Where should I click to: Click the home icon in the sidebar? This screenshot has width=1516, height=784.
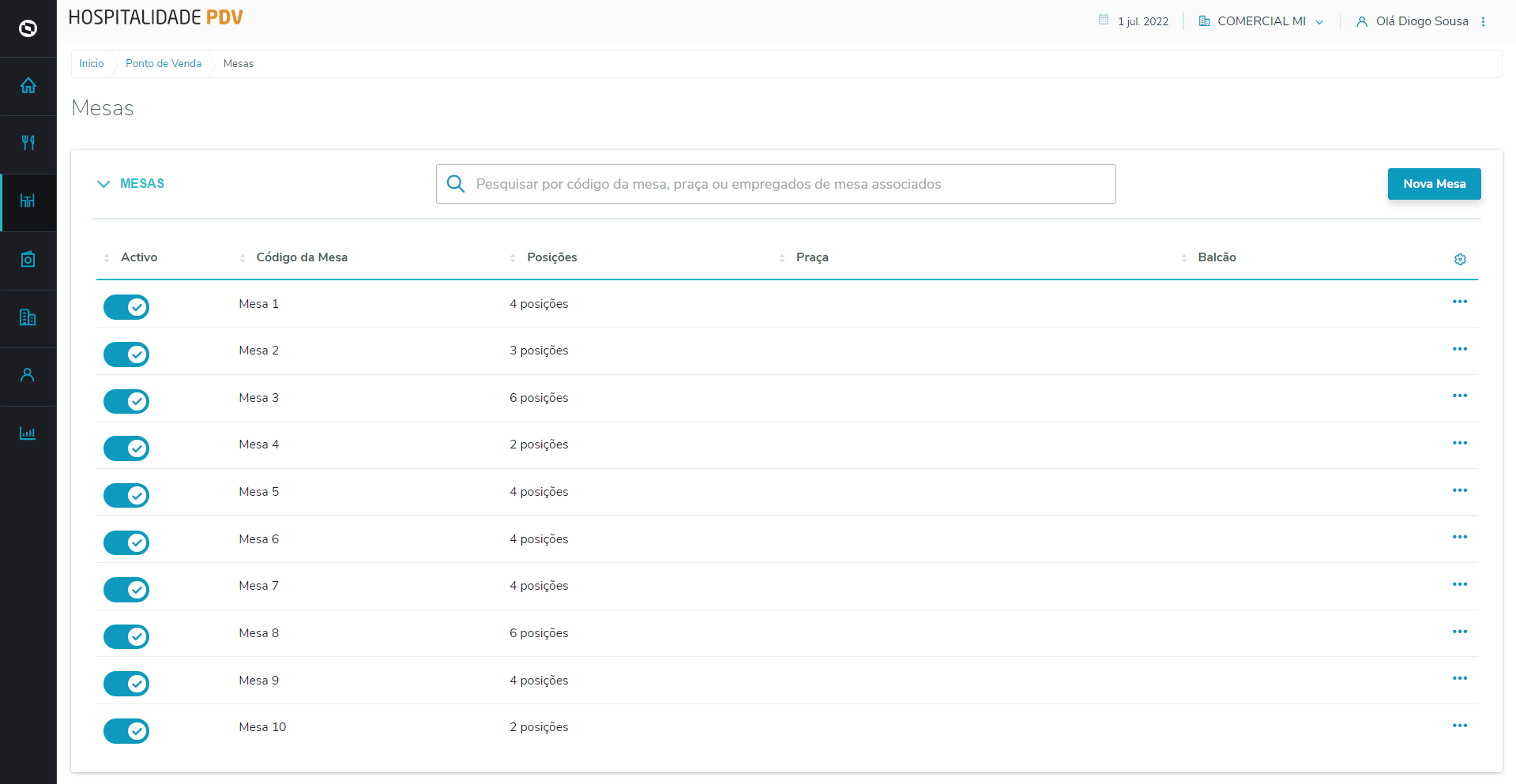click(28, 85)
